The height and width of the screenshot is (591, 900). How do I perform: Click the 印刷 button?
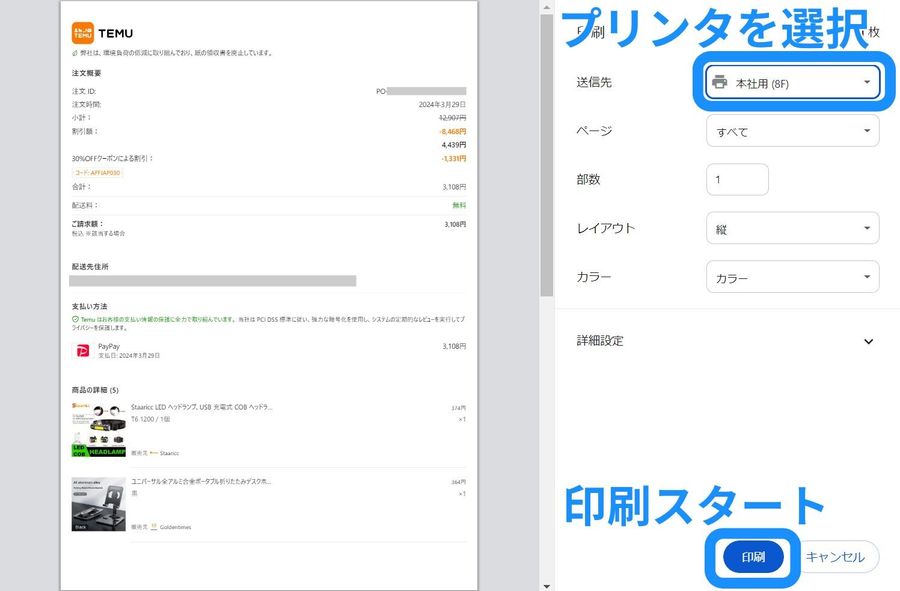click(x=753, y=557)
